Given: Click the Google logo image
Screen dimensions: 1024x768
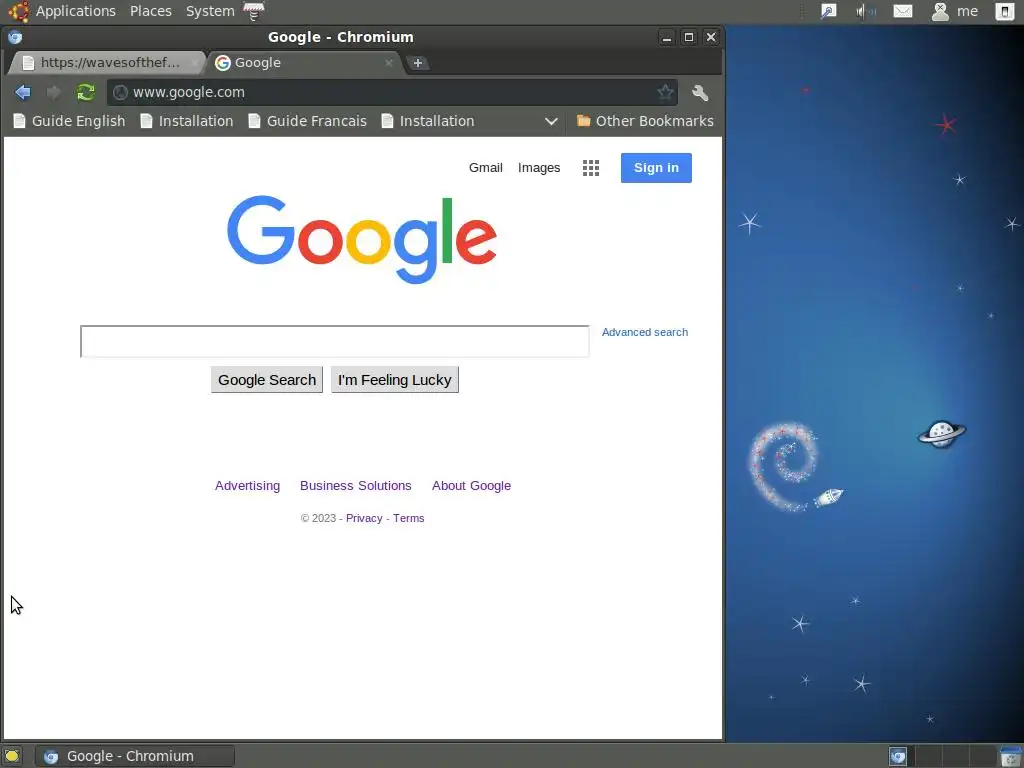Looking at the screenshot, I should [362, 239].
